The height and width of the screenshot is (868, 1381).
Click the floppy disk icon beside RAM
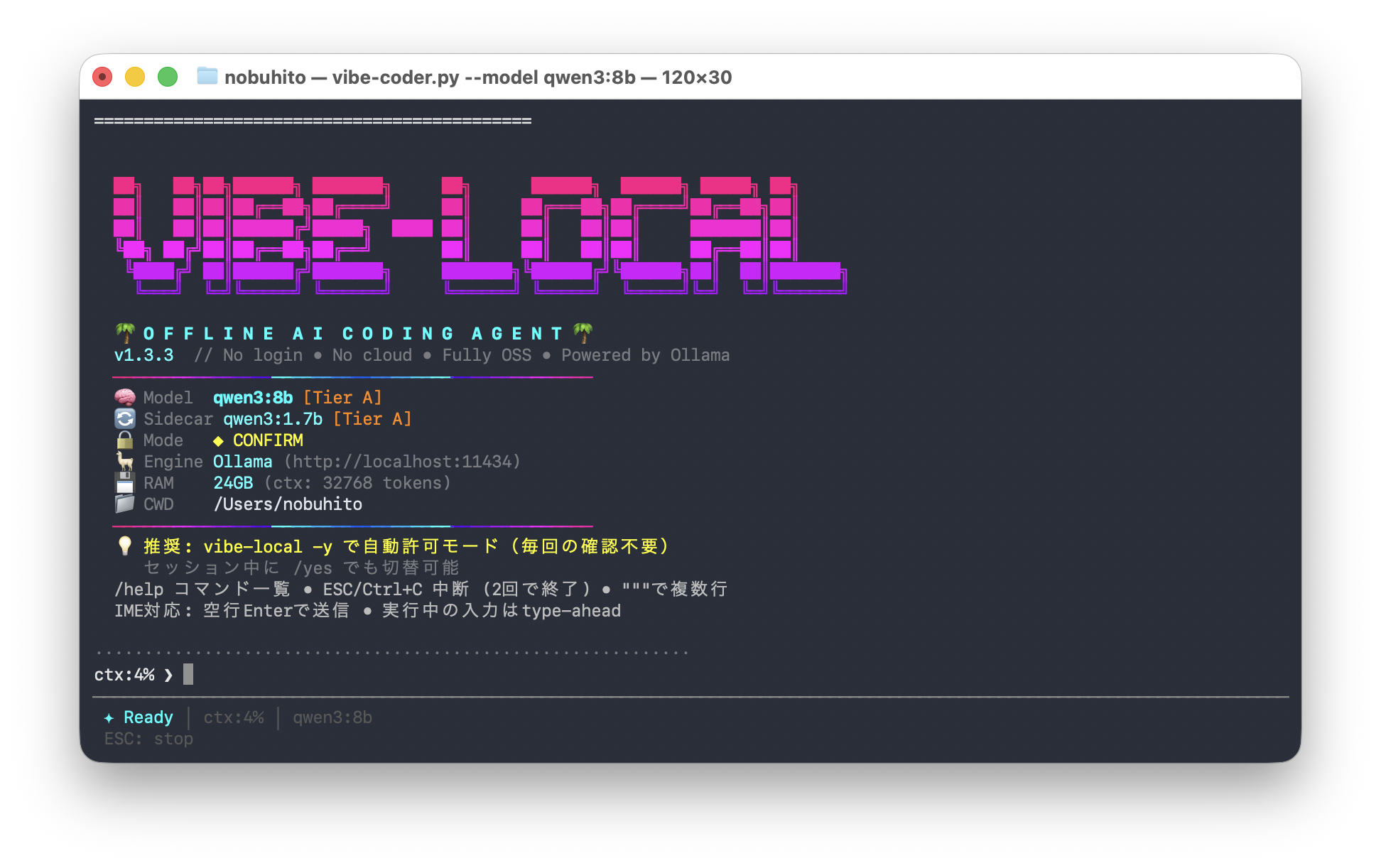(125, 483)
